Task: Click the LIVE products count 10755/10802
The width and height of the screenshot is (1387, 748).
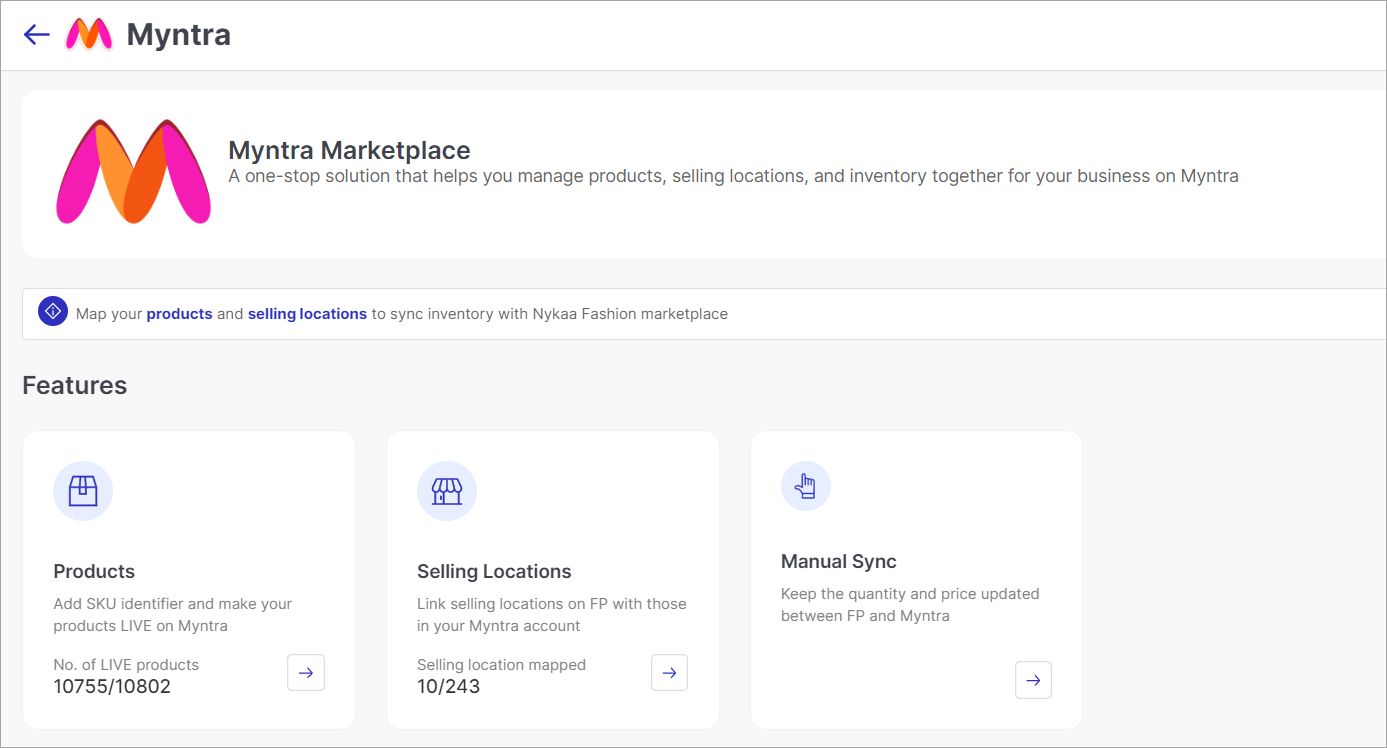Action: [x=112, y=686]
